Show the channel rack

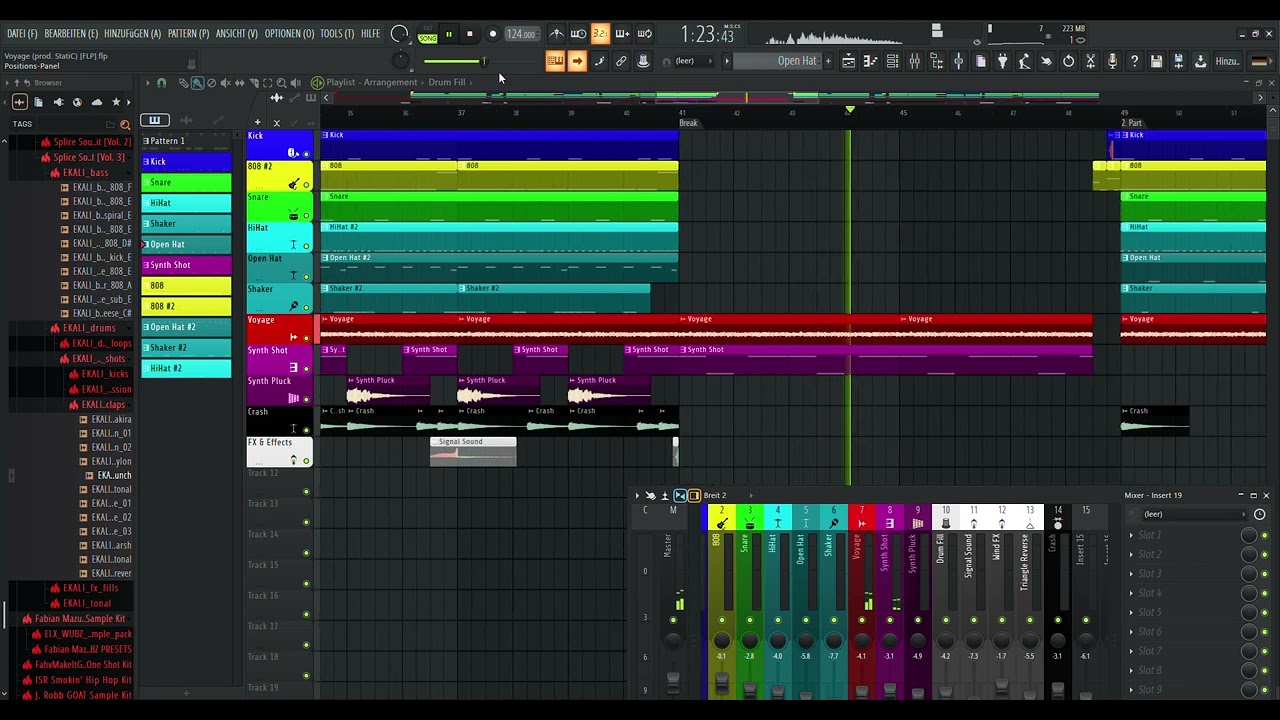(892, 61)
